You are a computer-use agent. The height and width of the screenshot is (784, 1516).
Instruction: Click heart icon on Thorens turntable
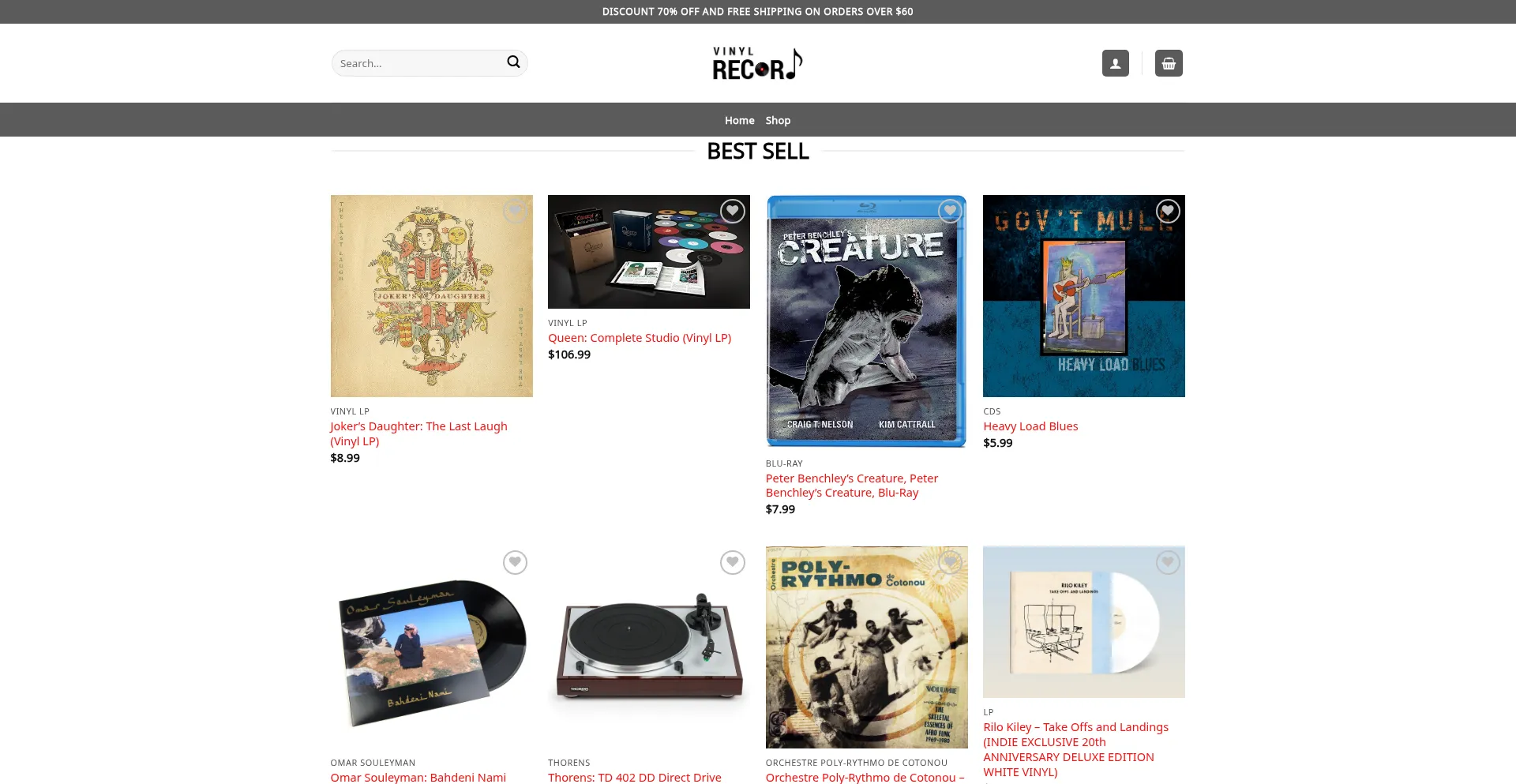click(732, 562)
